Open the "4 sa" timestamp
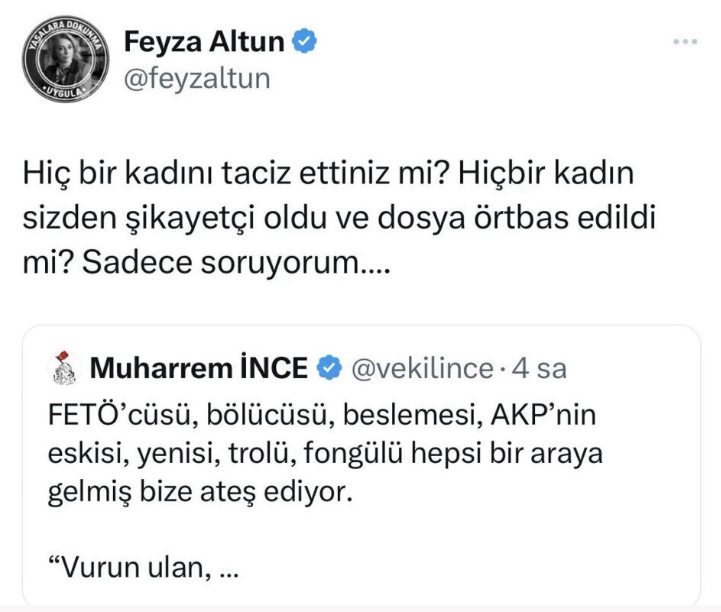Image resolution: width=721 pixels, height=612 pixels. click(539, 369)
